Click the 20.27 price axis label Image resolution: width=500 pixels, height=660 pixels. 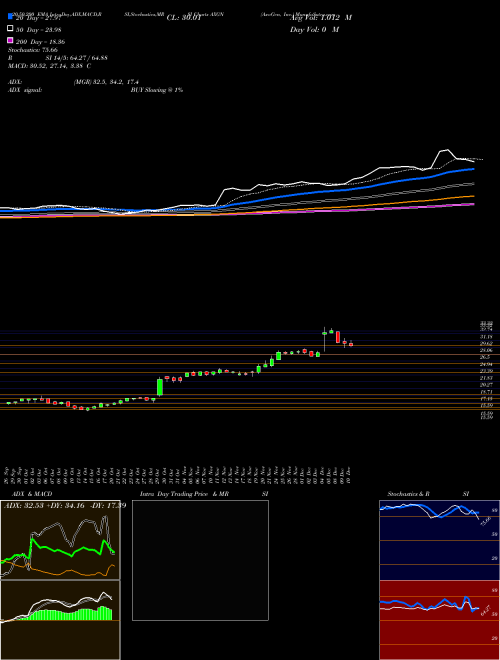click(487, 385)
